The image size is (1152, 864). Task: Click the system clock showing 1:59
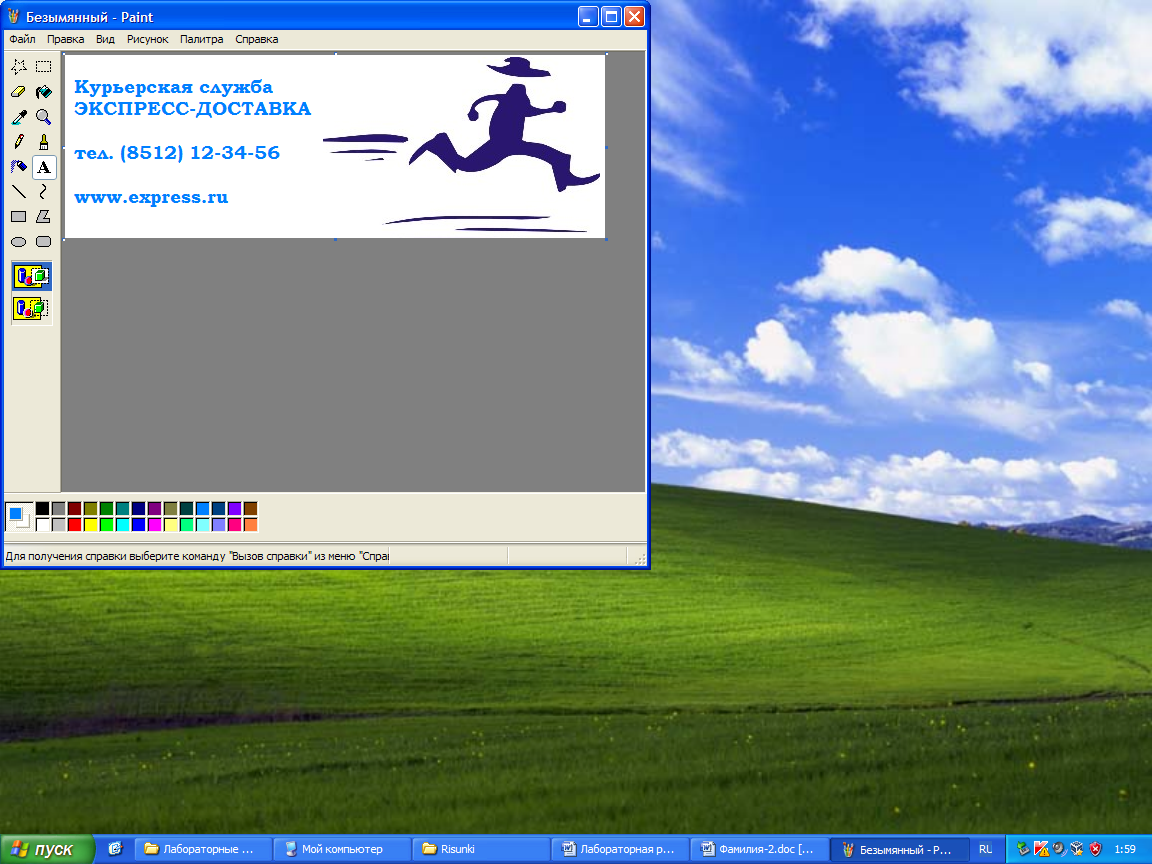coord(1125,849)
